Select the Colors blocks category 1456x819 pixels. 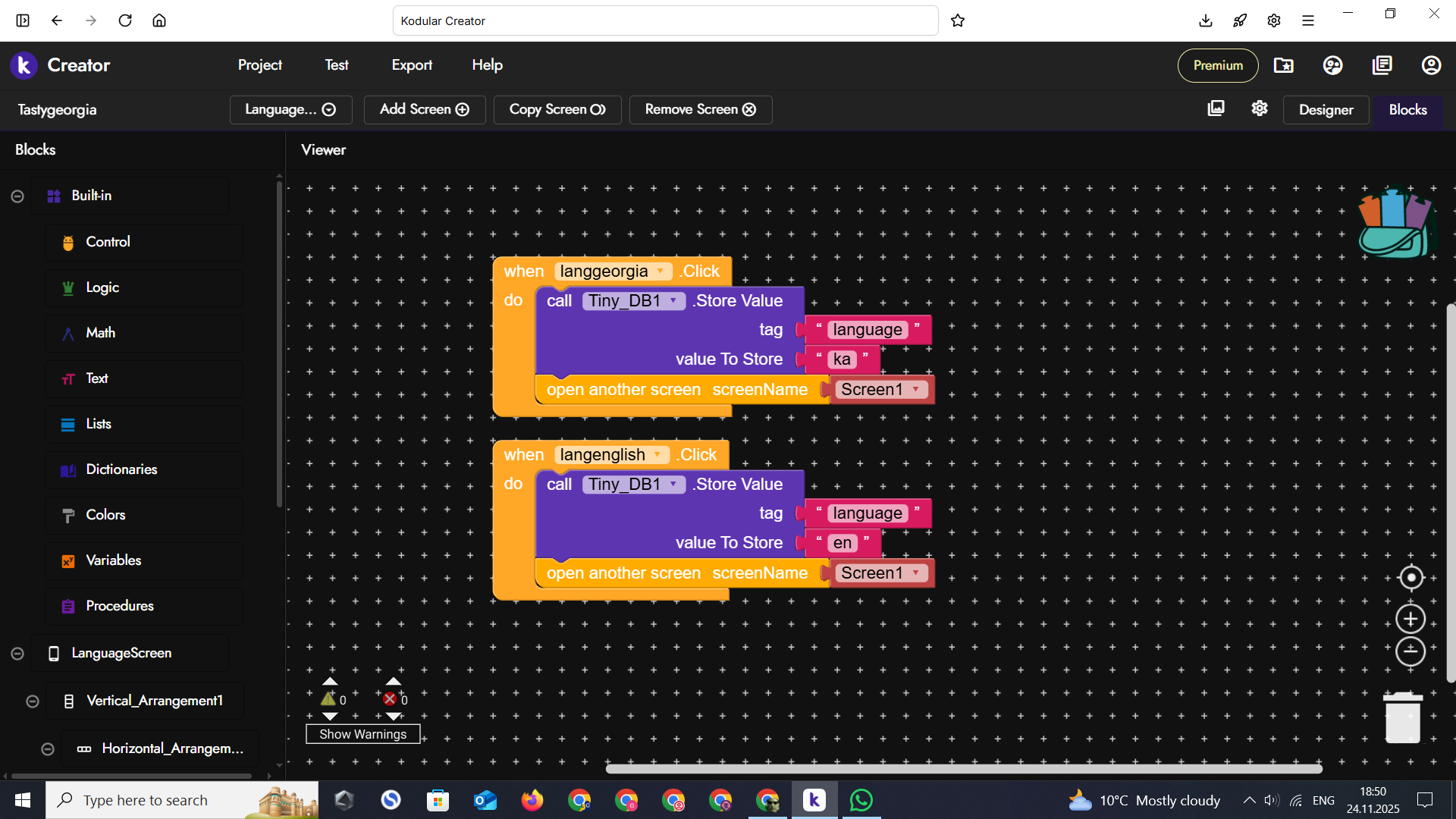[105, 515]
